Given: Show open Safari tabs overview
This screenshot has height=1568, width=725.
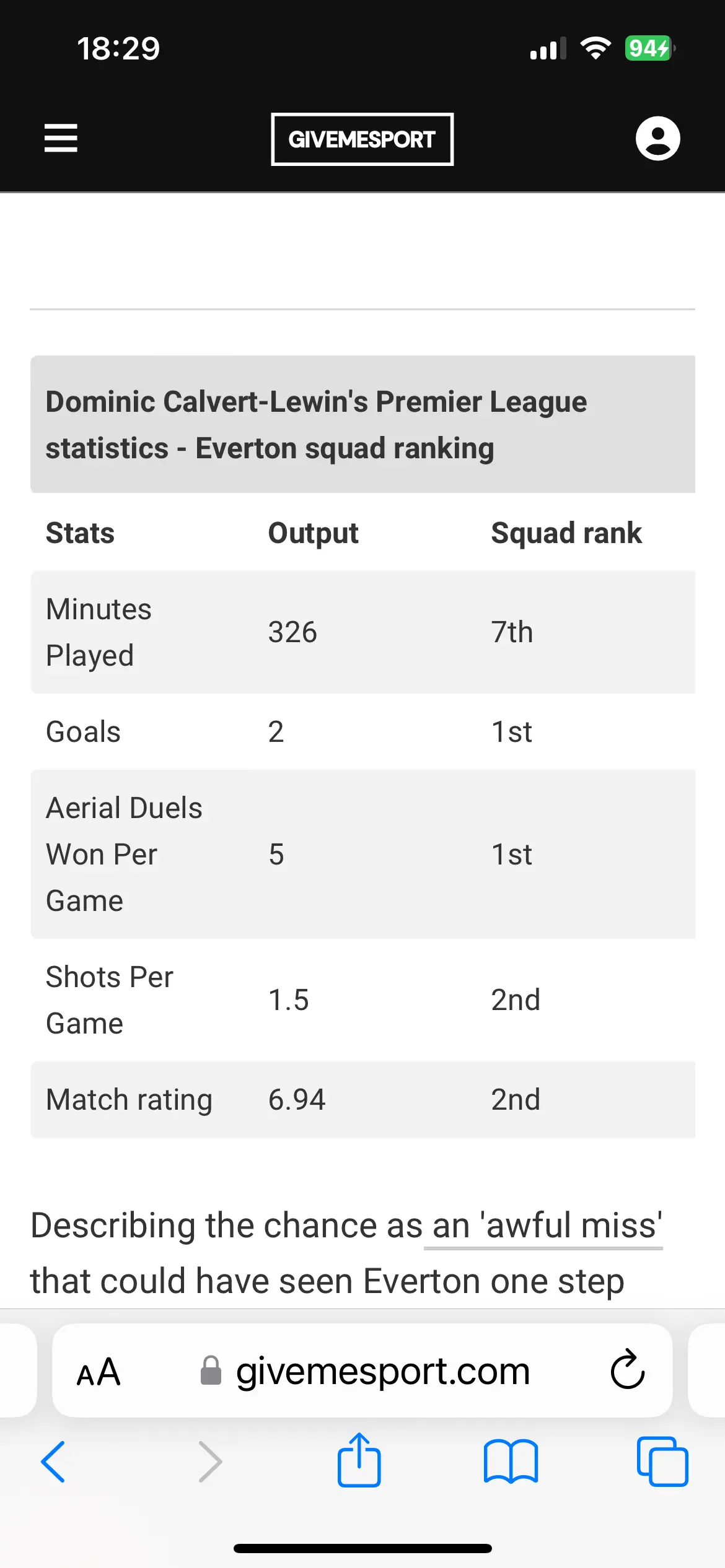Looking at the screenshot, I should [x=662, y=1461].
